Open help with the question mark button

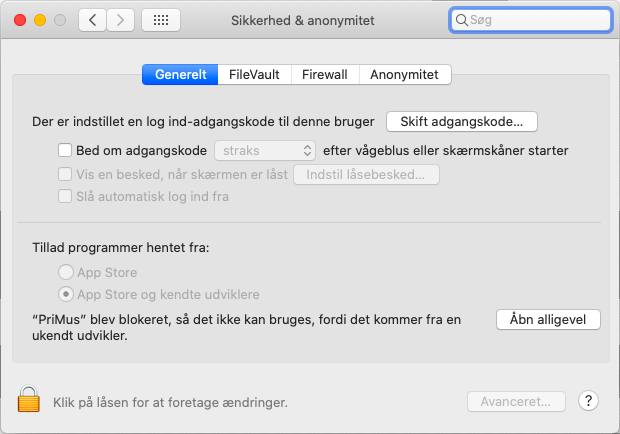(588, 401)
